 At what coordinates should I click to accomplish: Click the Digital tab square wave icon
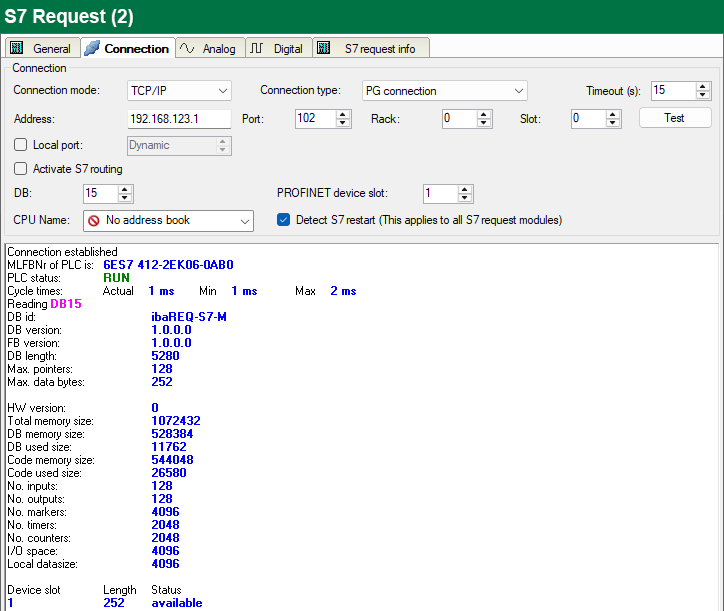257,48
